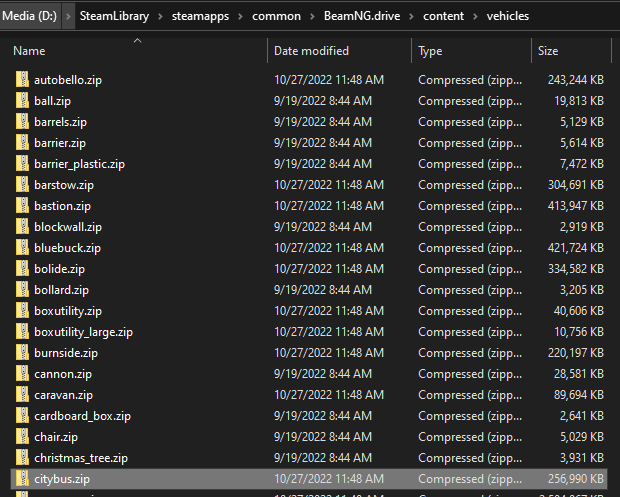Select the bastion.zip file name
This screenshot has height=497, width=620.
[x=62, y=206]
